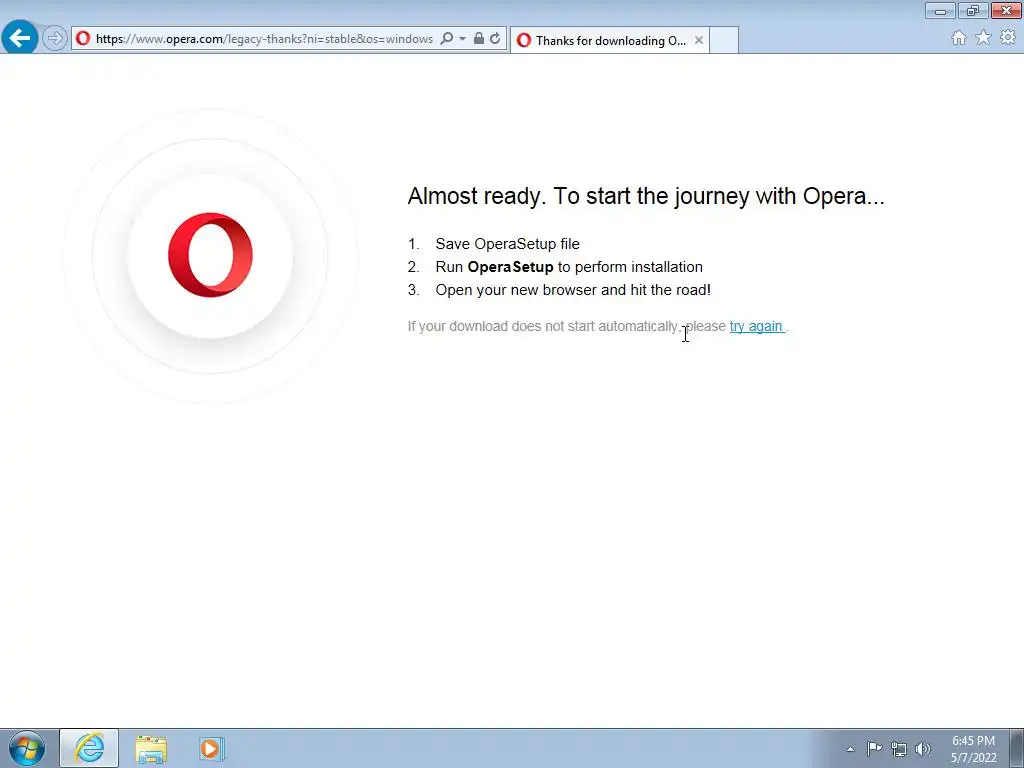Screen dimensions: 1024x768
Task: Click the 'Run OperaSetup to perform installation' step
Action: tap(569, 267)
